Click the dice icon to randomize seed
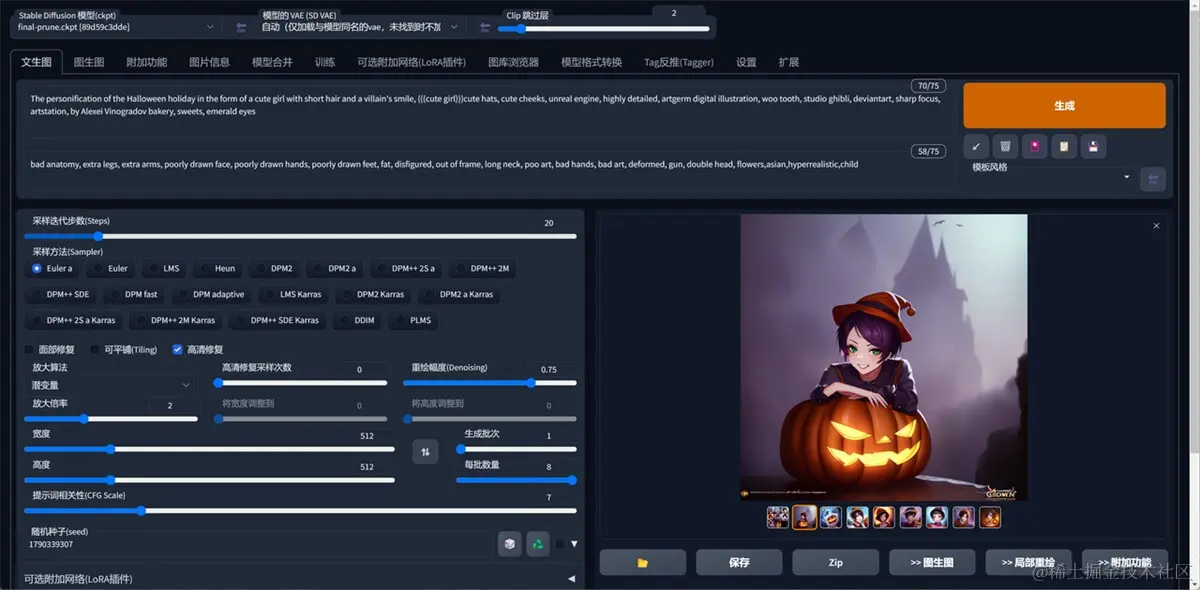The width and height of the screenshot is (1200, 590). 510,543
